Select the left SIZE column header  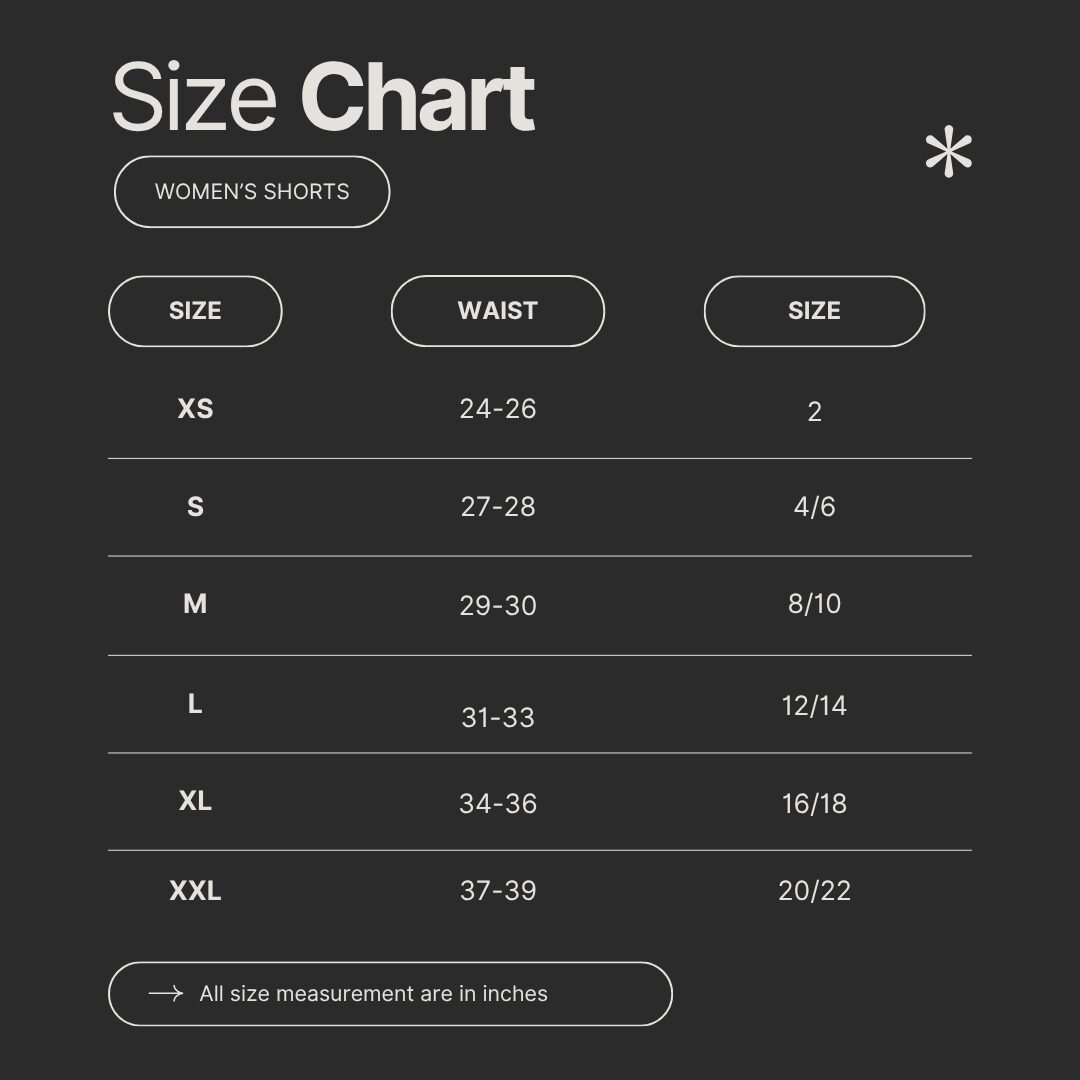click(x=195, y=311)
